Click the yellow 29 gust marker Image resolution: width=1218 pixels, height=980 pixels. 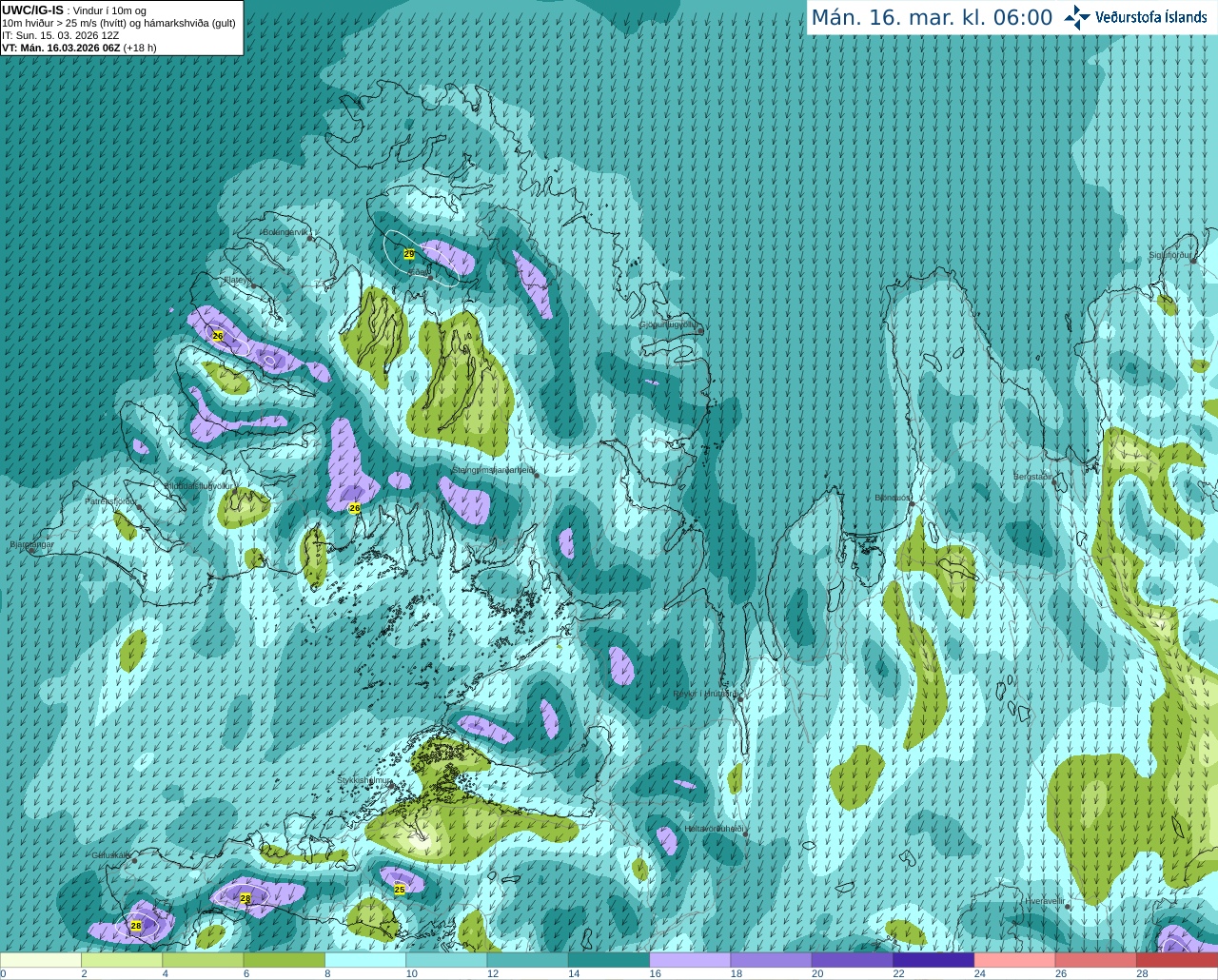[409, 254]
